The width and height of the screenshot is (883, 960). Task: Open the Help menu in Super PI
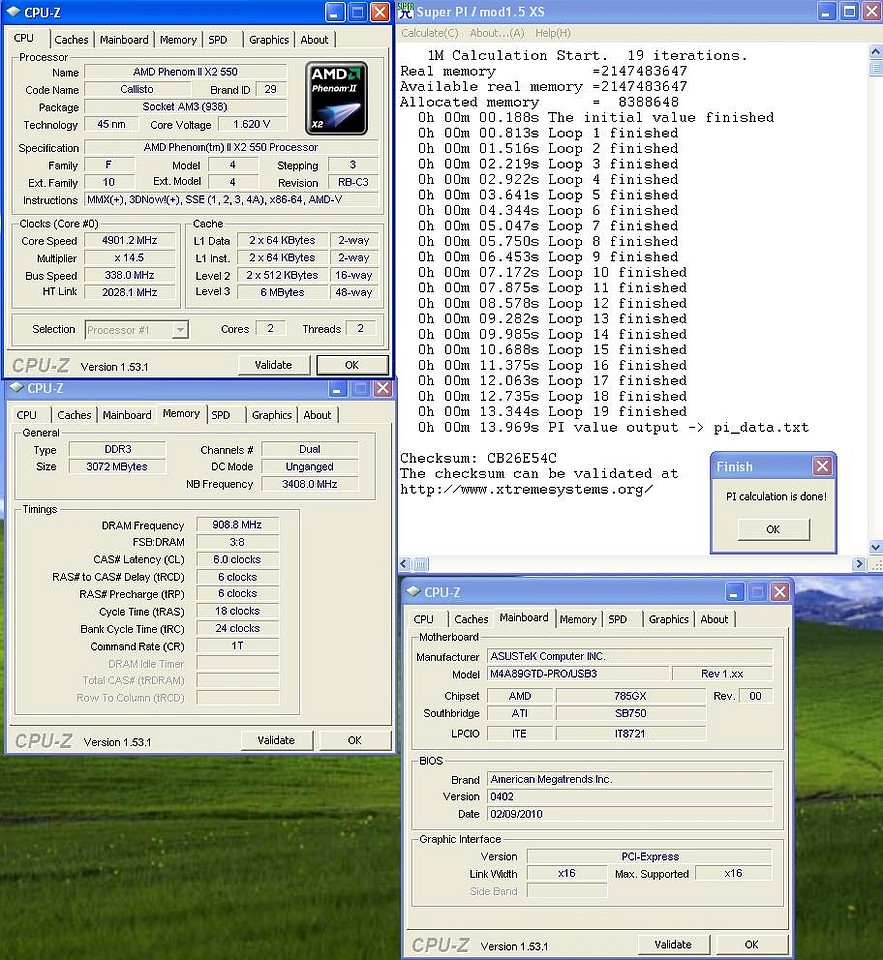[553, 33]
